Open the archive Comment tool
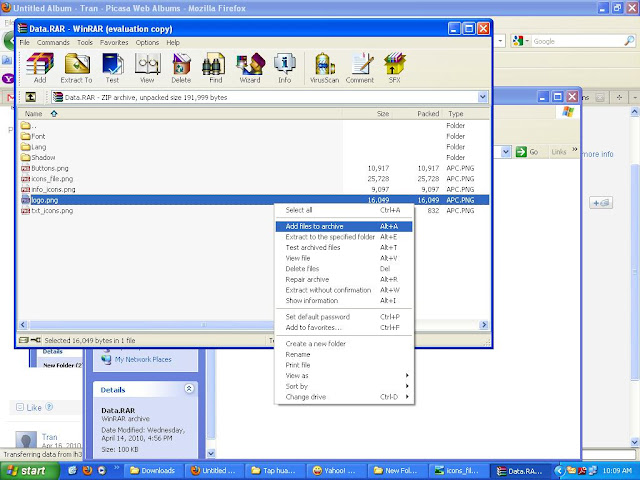Image resolution: width=640 pixels, height=480 pixels. click(360, 66)
